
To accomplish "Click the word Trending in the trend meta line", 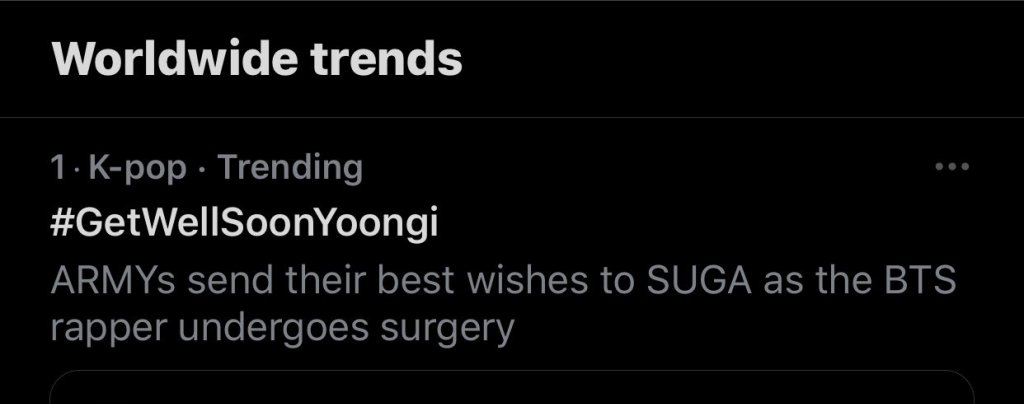I will coord(290,168).
